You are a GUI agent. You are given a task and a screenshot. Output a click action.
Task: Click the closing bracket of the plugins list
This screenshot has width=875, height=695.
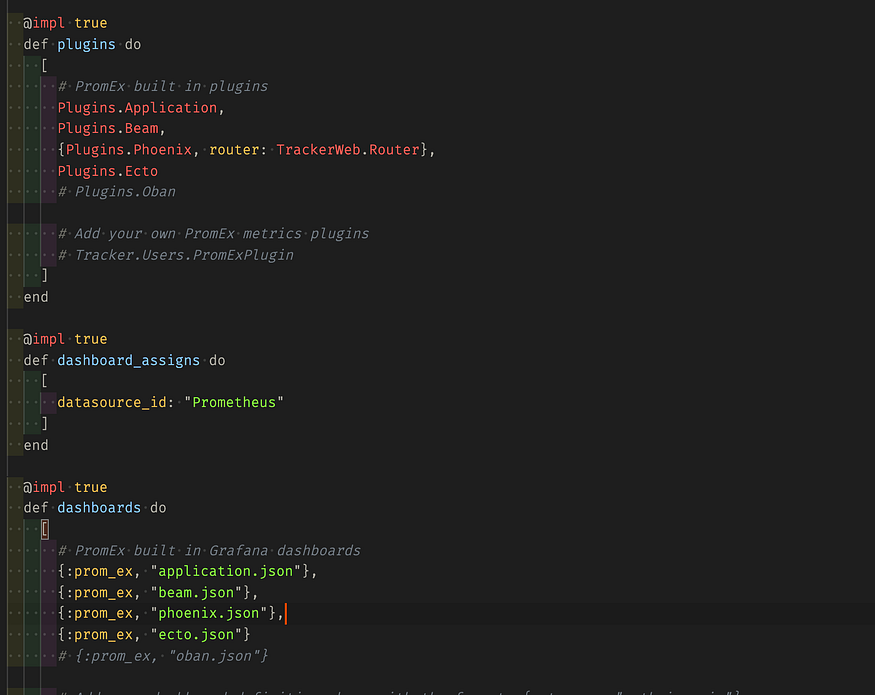45,275
